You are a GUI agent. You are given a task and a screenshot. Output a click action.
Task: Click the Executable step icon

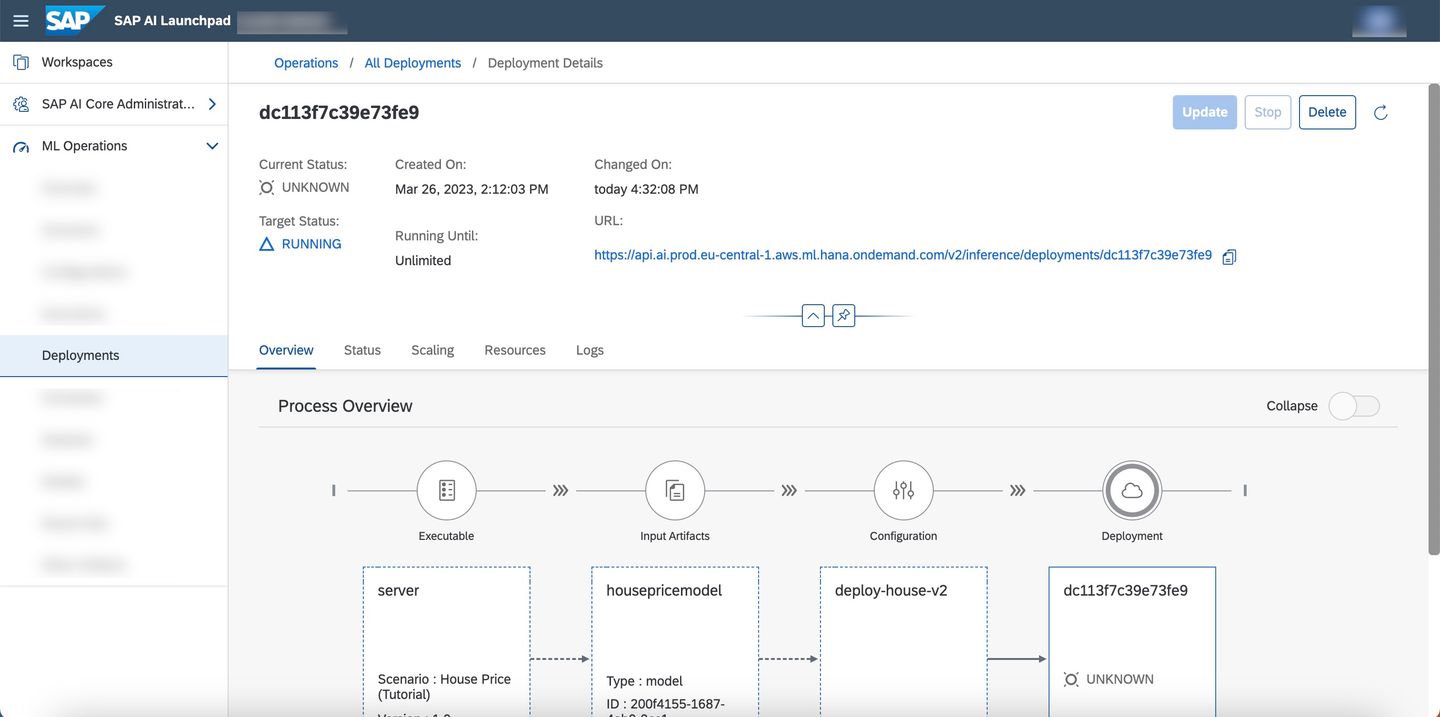click(446, 490)
